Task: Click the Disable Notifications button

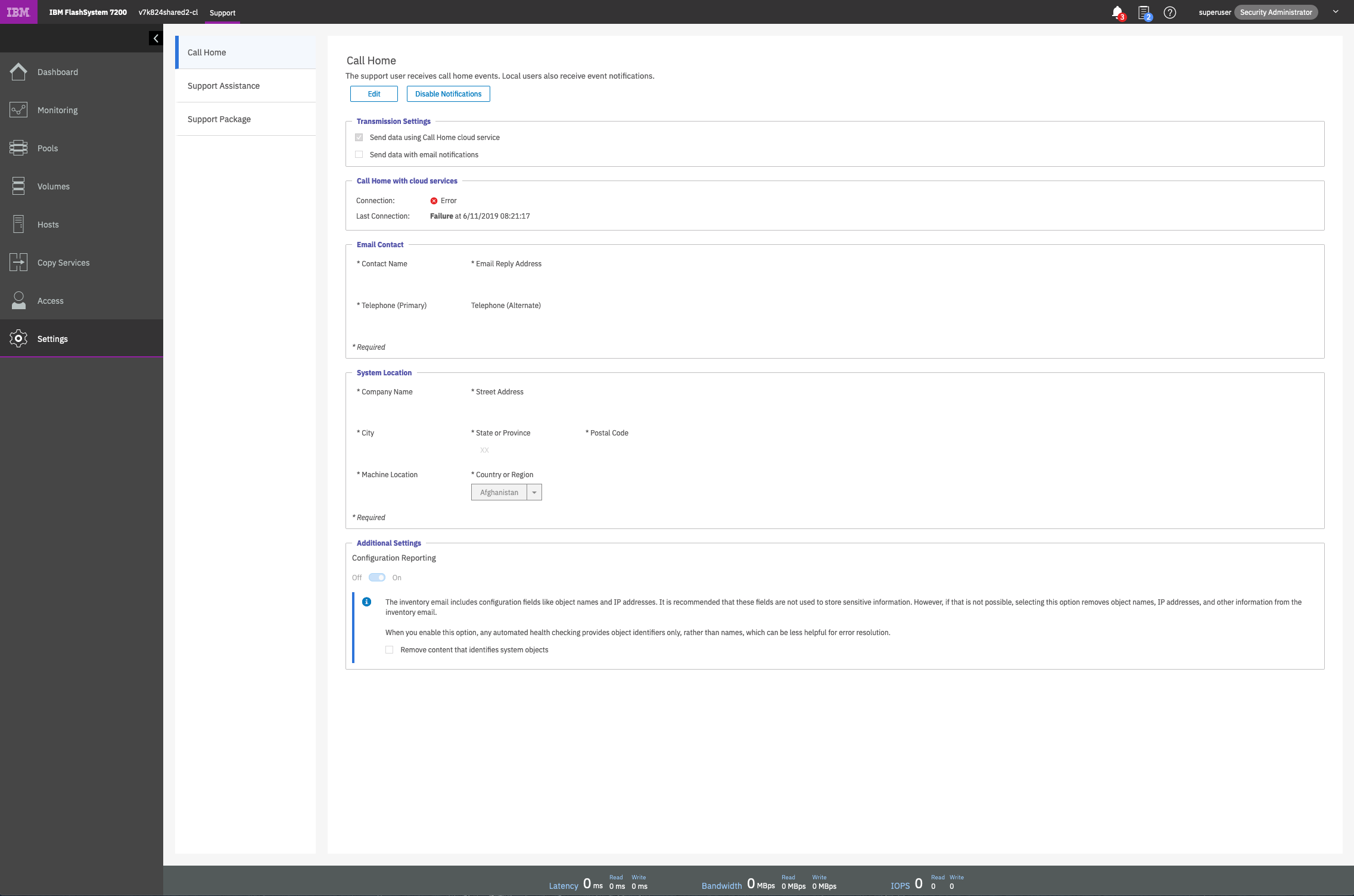Action: pos(449,94)
